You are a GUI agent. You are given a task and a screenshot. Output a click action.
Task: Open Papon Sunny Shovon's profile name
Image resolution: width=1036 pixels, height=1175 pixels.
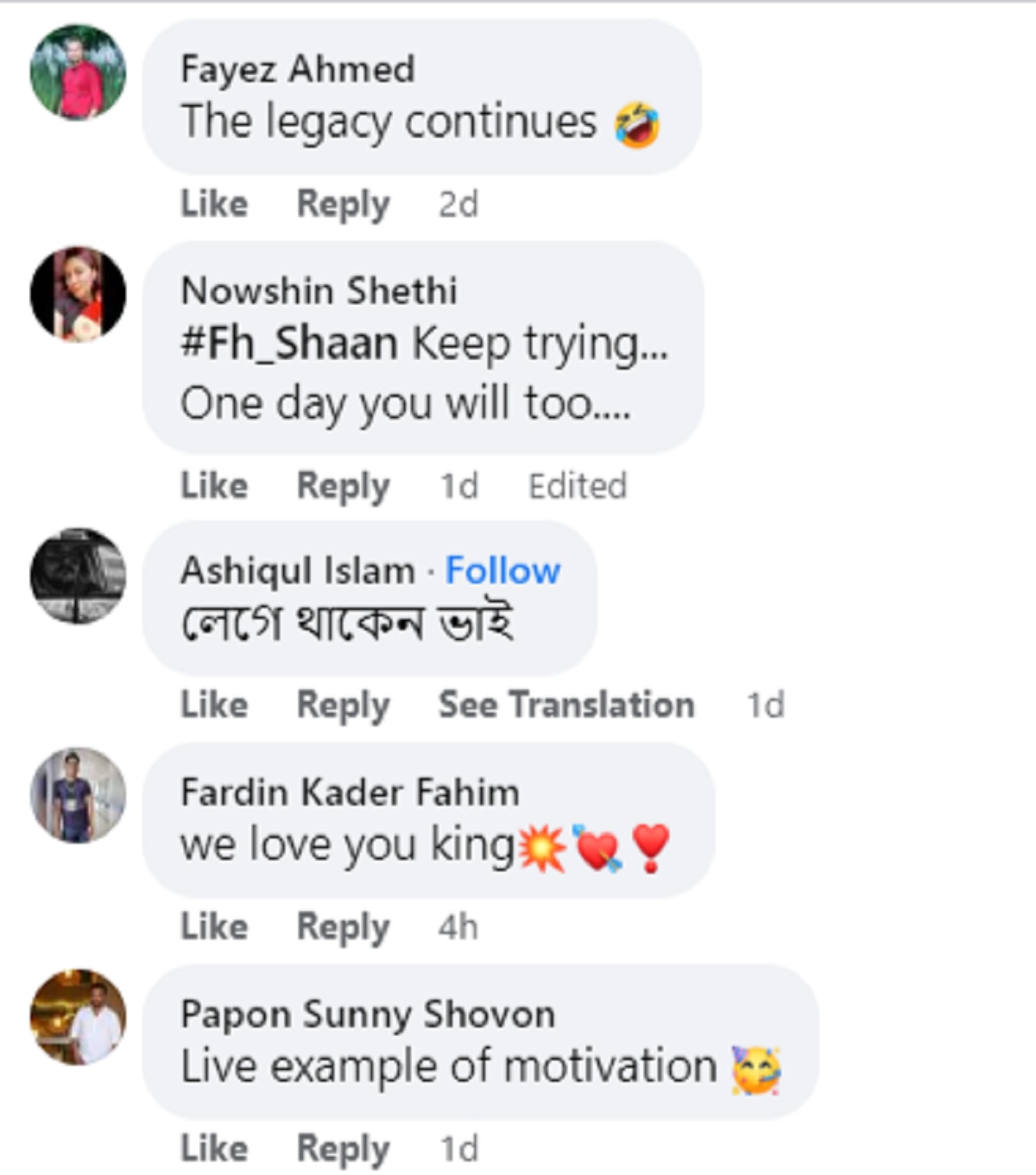[x=367, y=1014]
